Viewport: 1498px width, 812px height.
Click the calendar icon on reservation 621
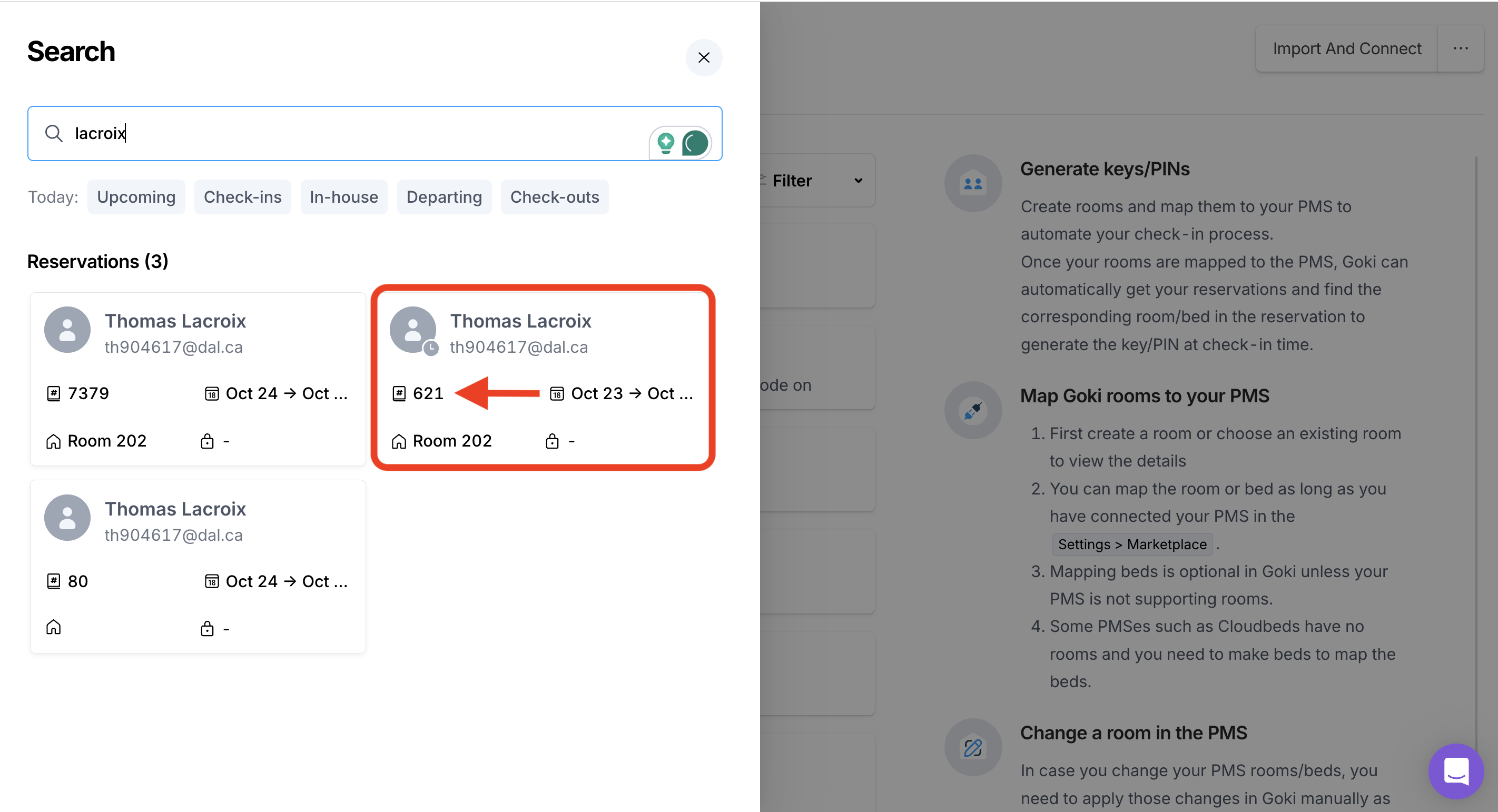(x=557, y=393)
